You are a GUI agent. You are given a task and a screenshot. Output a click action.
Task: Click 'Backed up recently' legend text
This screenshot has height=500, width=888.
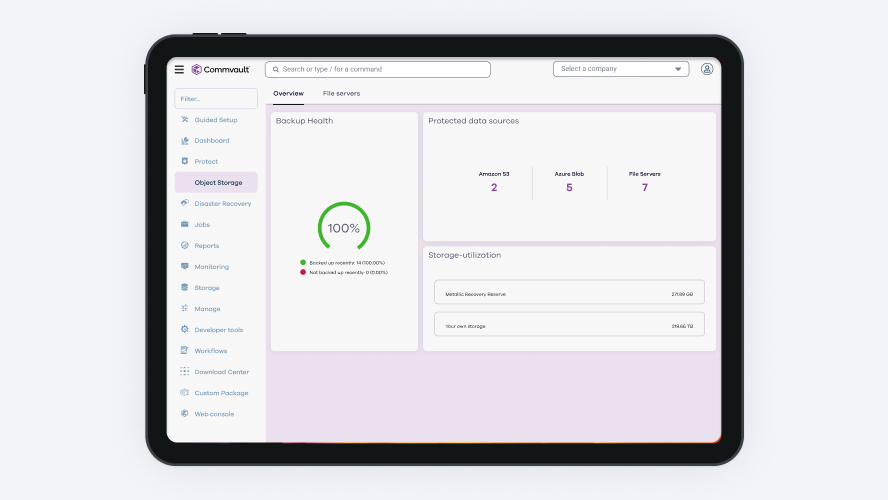tap(347, 263)
